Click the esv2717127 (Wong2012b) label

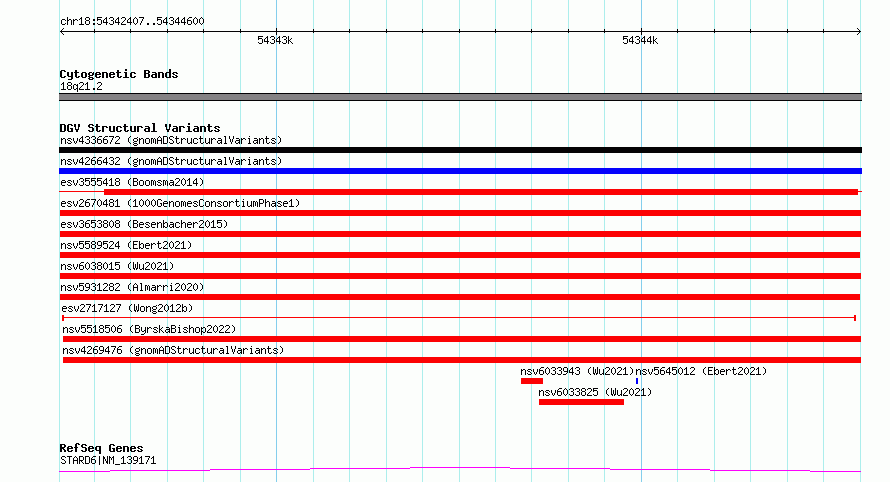[127, 308]
